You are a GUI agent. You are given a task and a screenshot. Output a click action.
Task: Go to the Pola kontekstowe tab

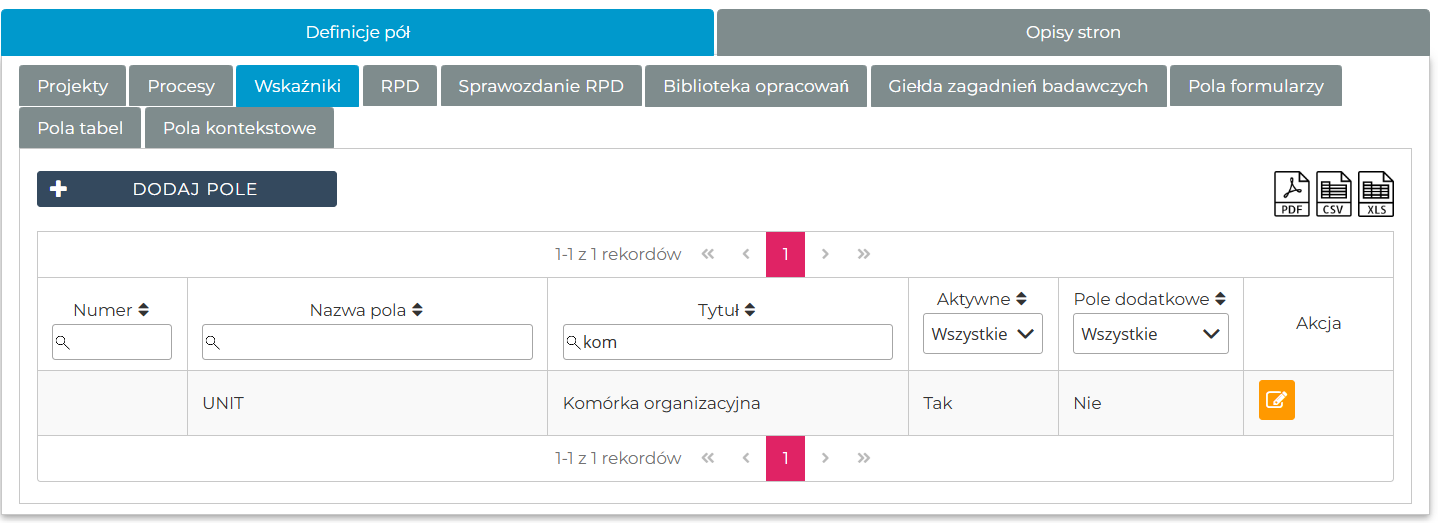[239, 128]
